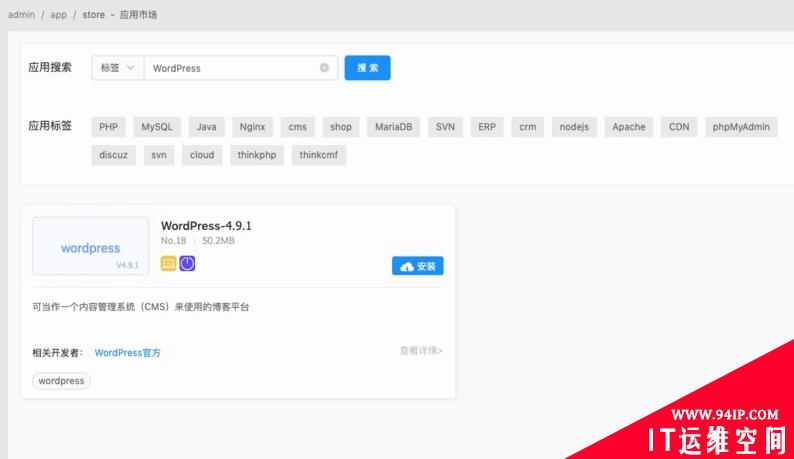Click the No.18 label
The height and width of the screenshot is (459, 794).
(174, 241)
